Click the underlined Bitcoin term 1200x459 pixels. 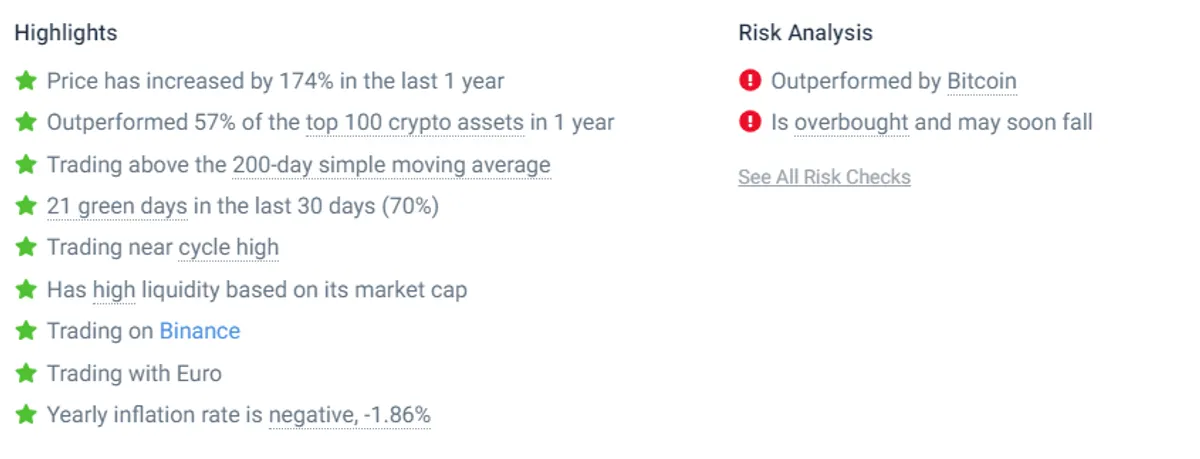click(x=982, y=82)
